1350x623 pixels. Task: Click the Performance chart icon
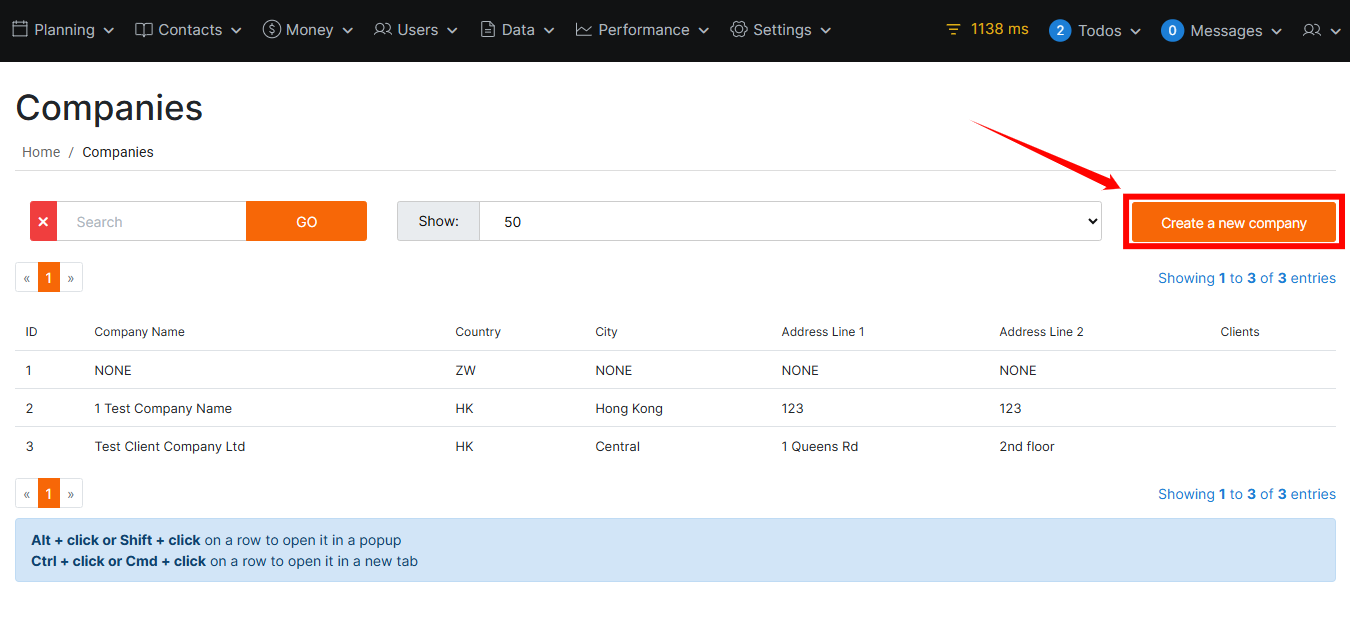(584, 30)
